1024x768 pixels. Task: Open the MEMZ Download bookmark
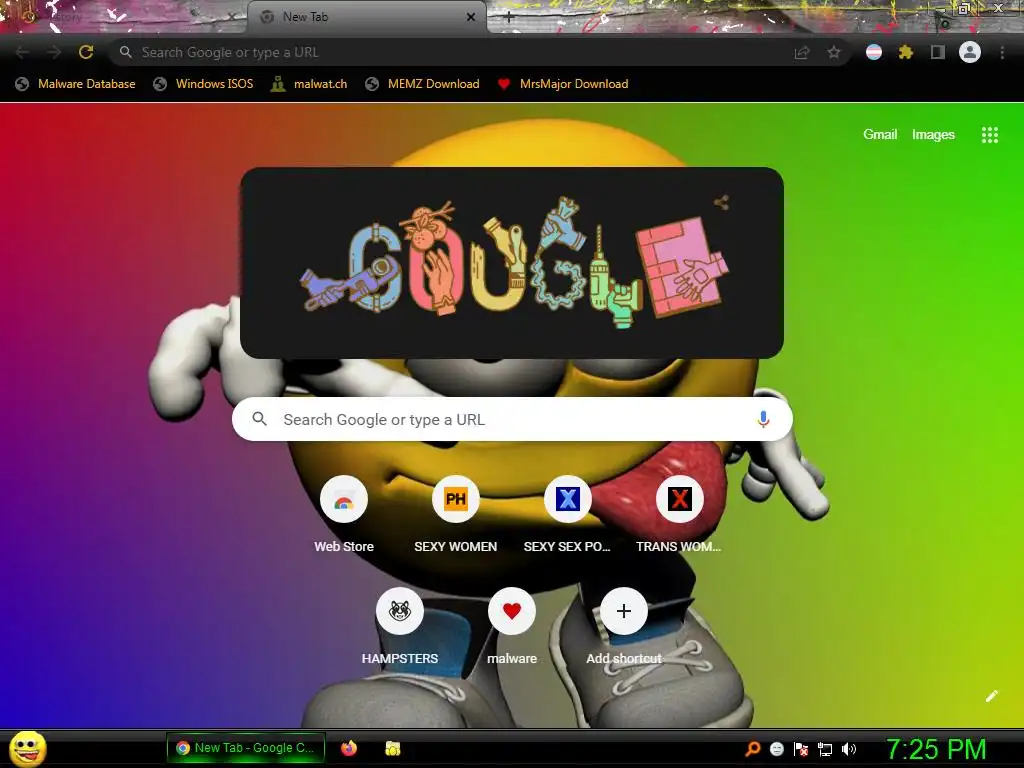[x=423, y=84]
